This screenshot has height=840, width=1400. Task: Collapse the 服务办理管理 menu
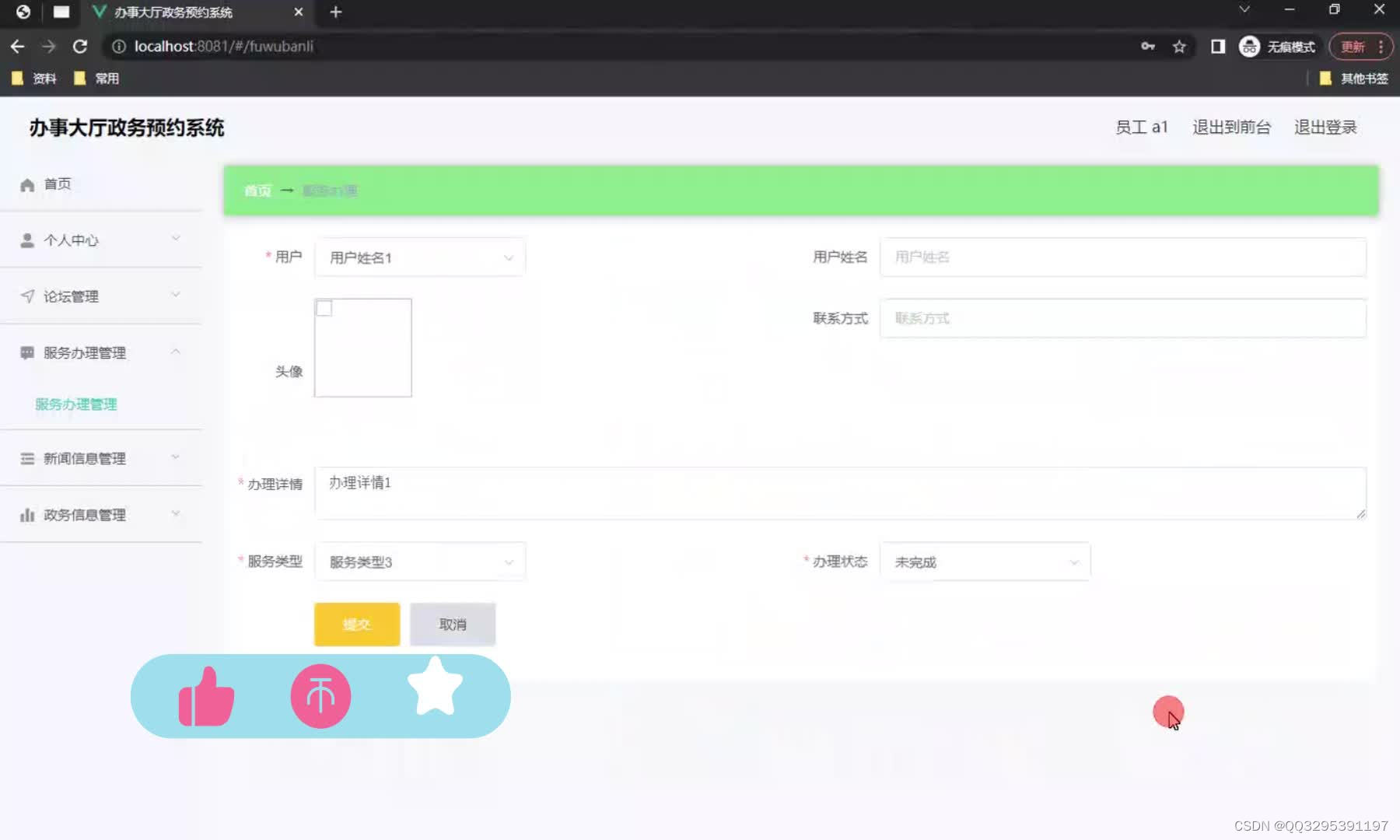pos(100,352)
